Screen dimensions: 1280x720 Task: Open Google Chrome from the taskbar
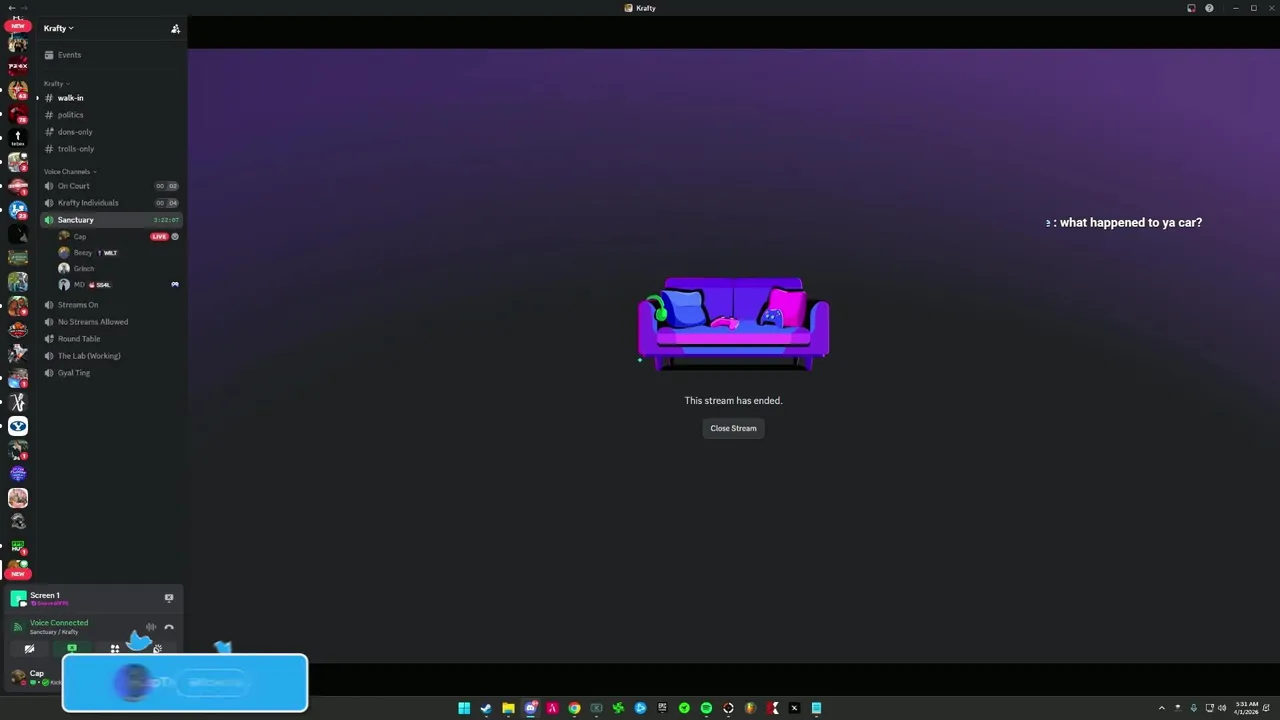pos(574,708)
